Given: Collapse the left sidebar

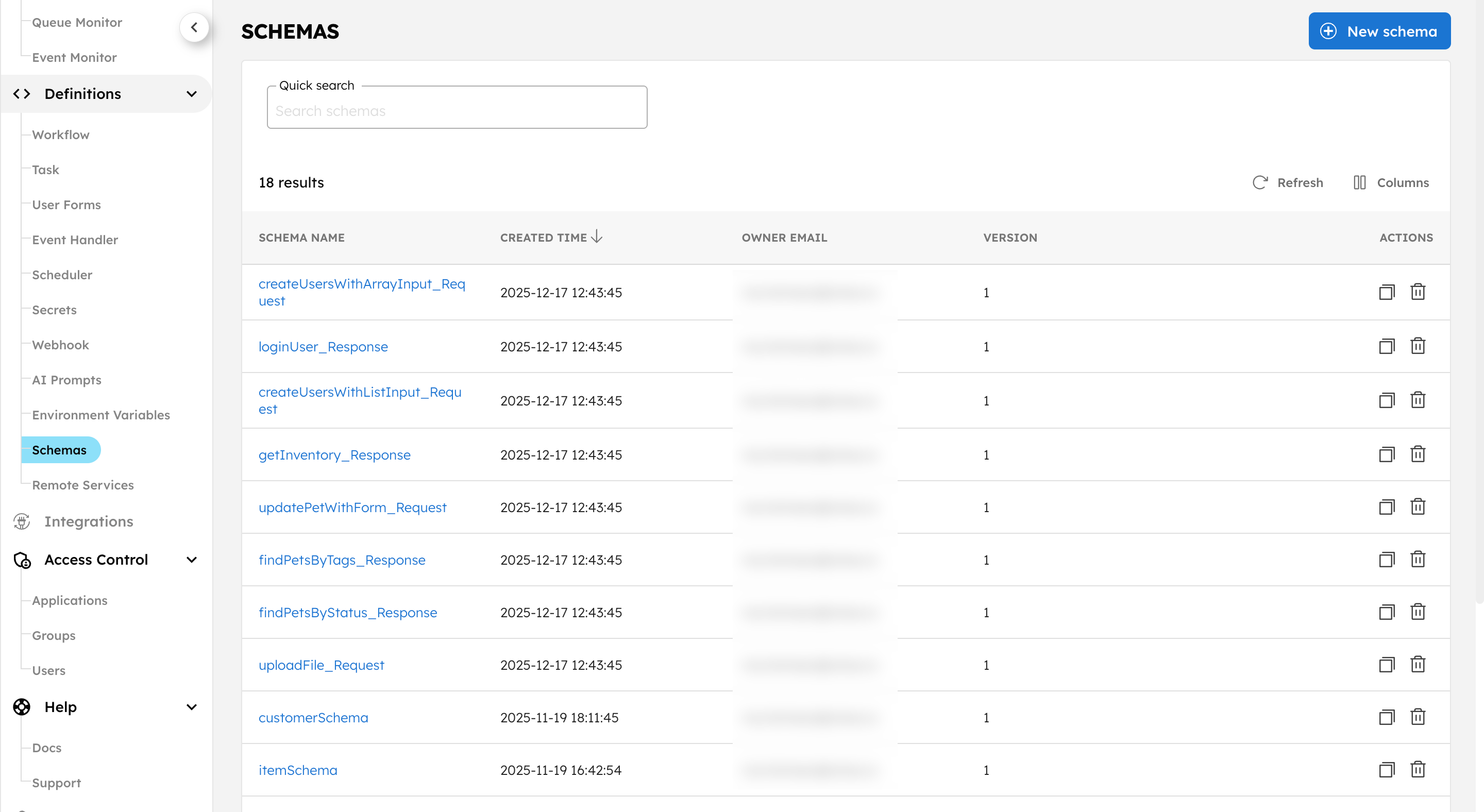Looking at the screenshot, I should tap(194, 27).
